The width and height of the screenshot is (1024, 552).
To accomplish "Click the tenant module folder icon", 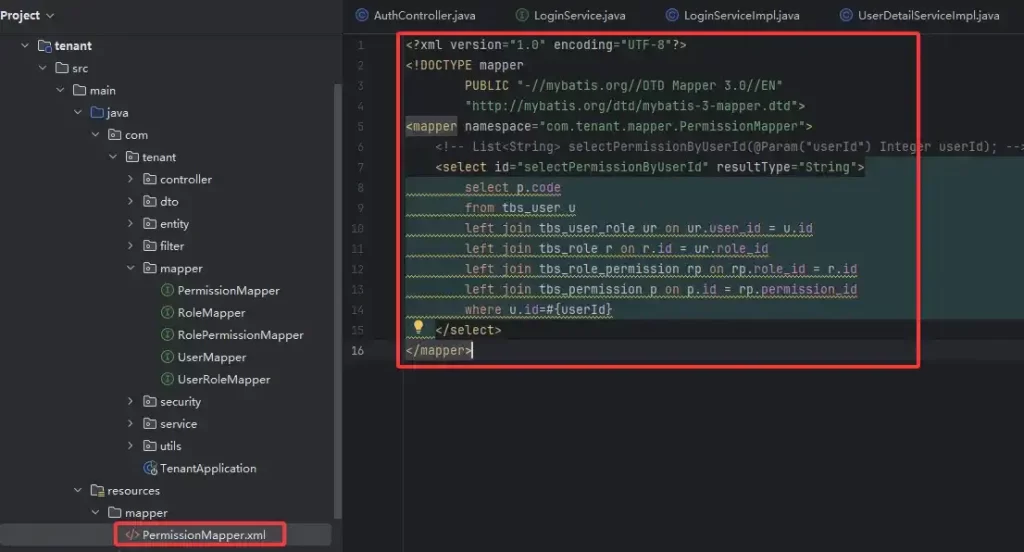I will coord(44,46).
